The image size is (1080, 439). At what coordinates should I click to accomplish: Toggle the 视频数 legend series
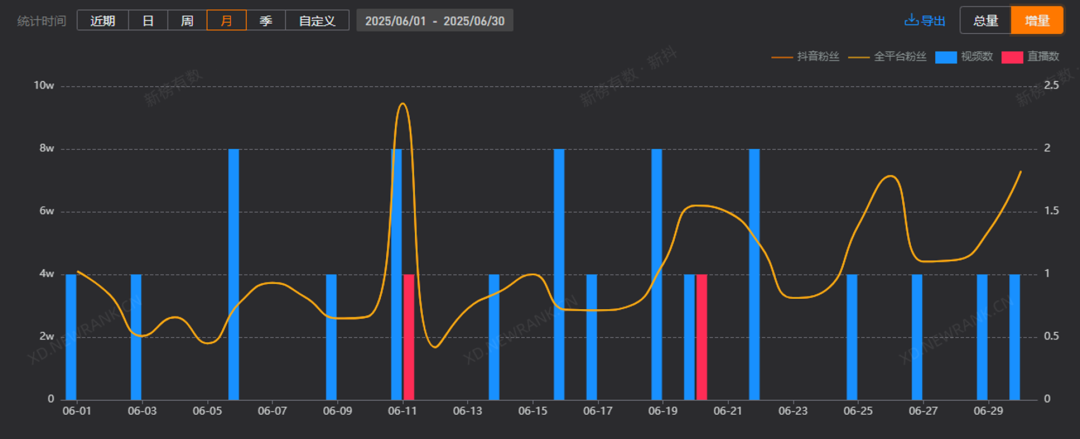pyautogui.click(x=964, y=57)
